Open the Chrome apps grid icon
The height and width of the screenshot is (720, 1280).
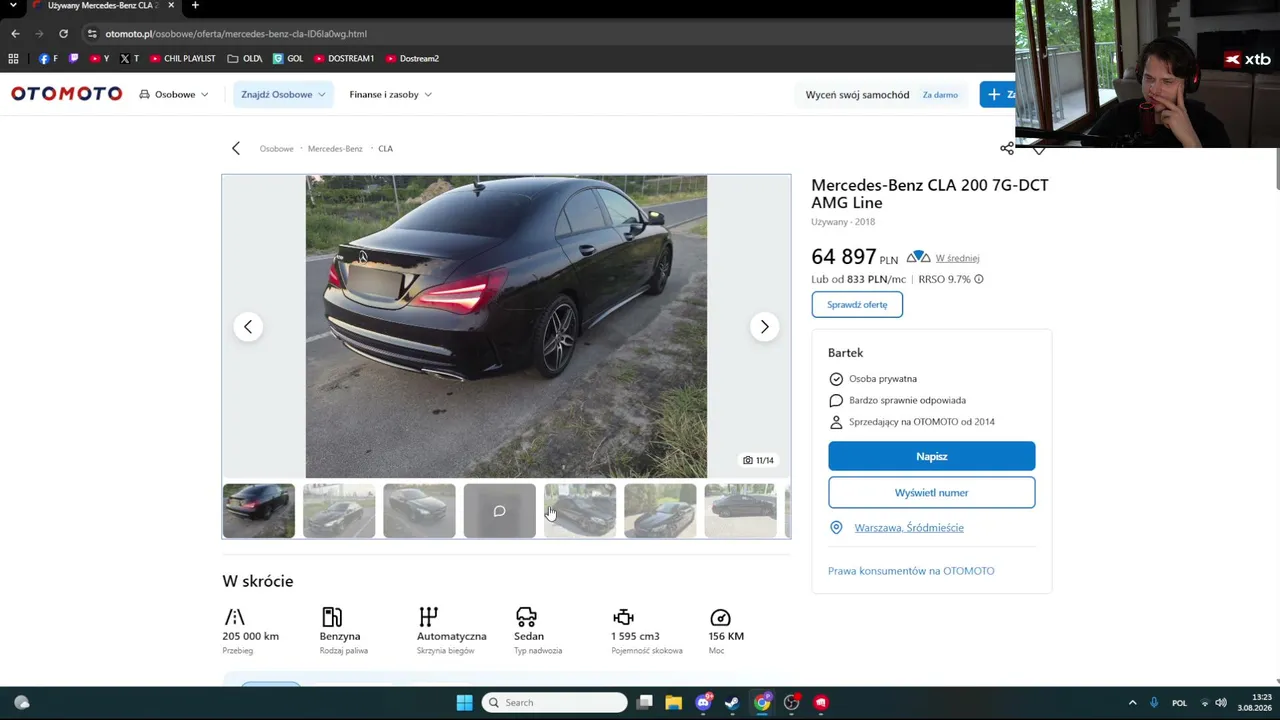pyautogui.click(x=13, y=58)
